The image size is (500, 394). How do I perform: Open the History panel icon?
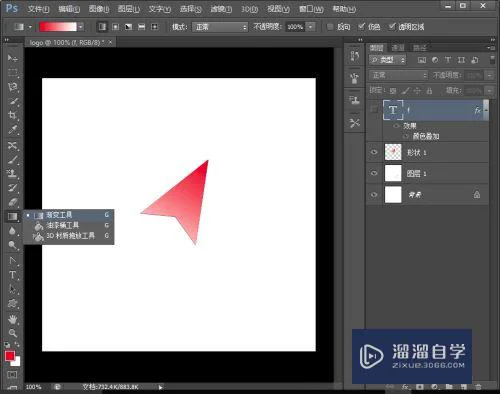pos(355,56)
